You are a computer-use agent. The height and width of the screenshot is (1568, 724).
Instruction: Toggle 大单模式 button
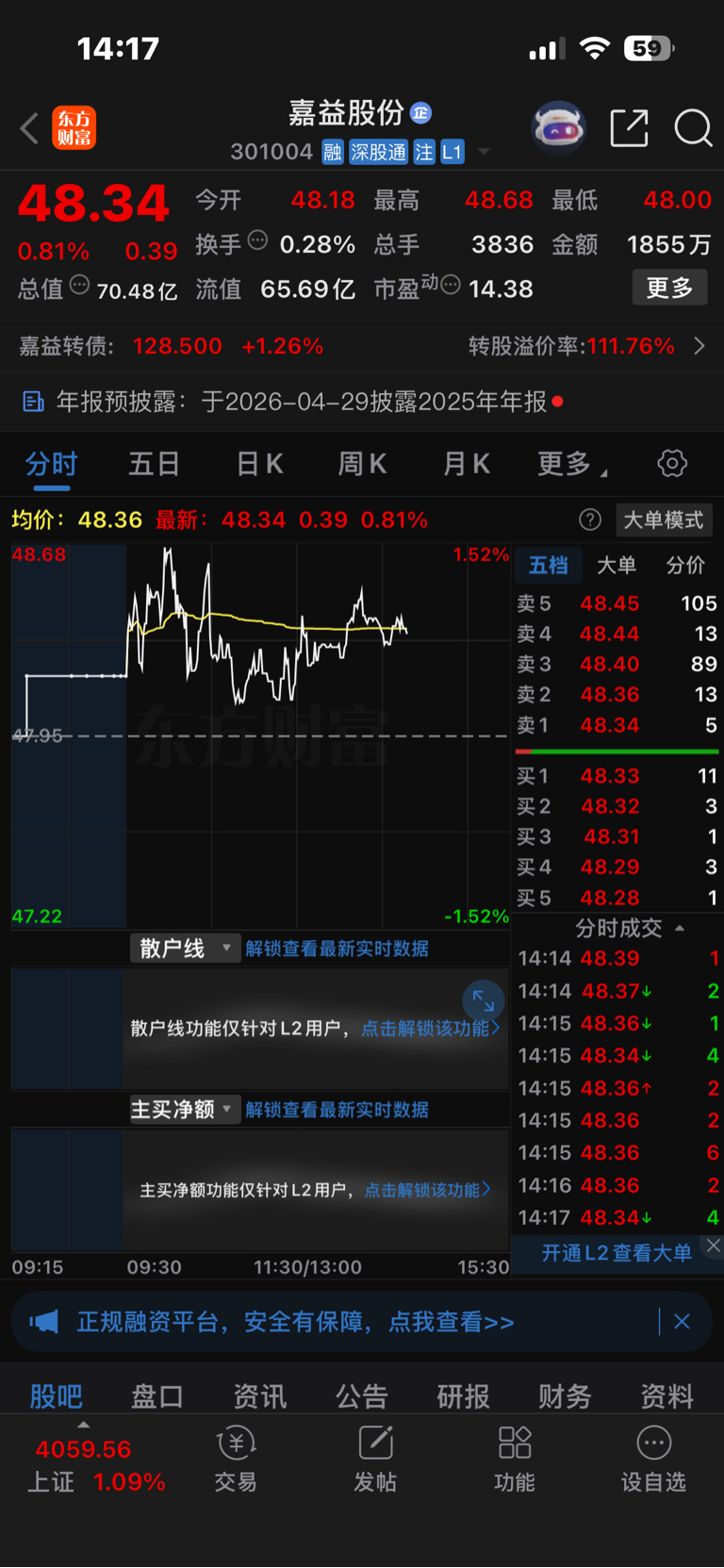coord(664,520)
